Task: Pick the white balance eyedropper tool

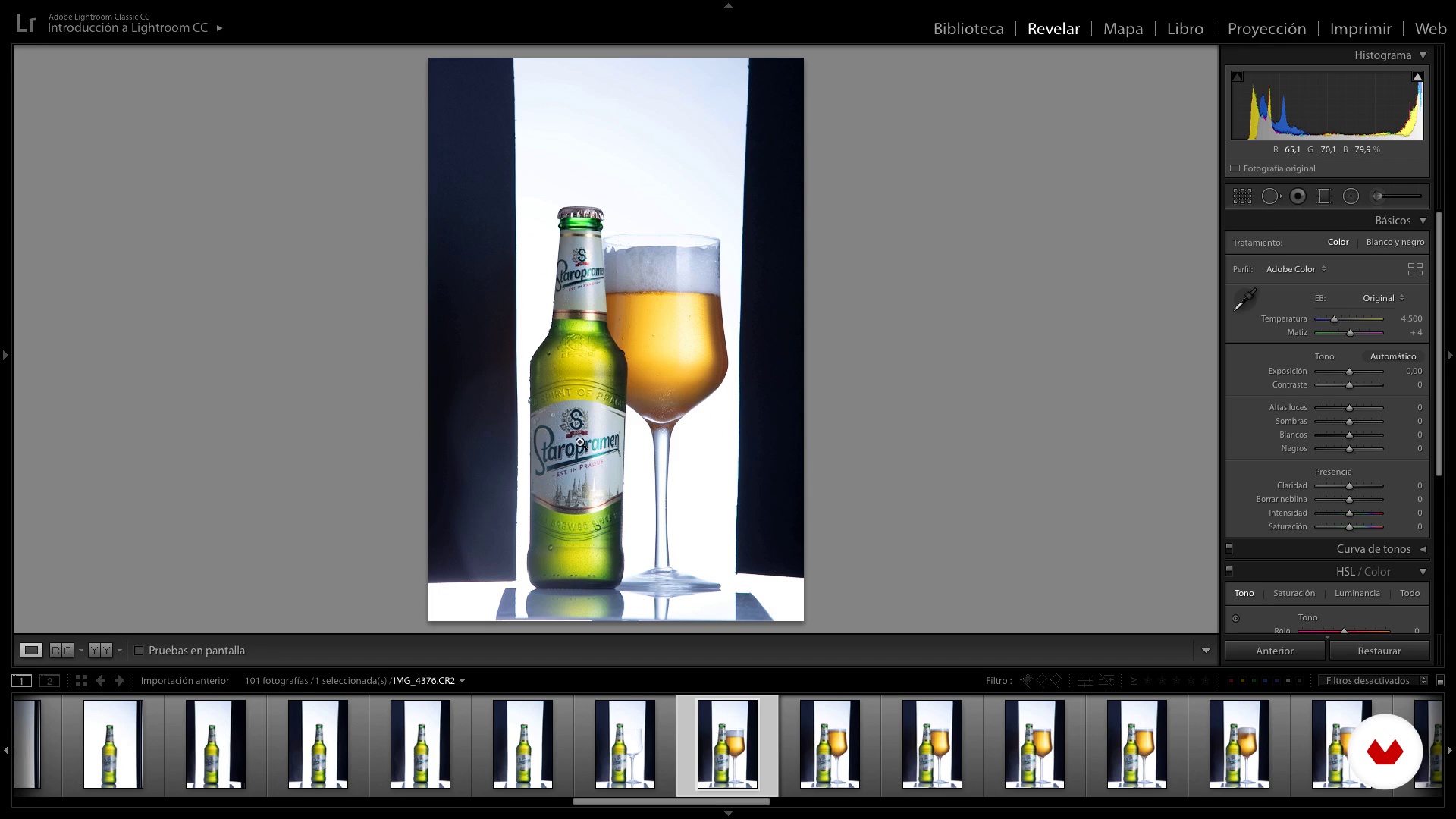Action: (x=1244, y=300)
